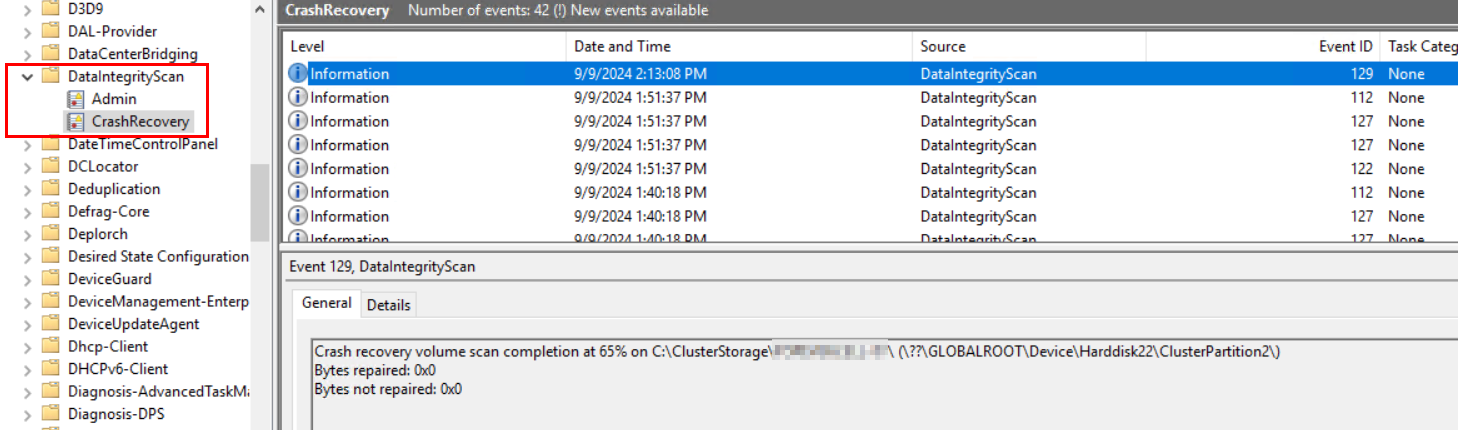Switch to the General tab

pos(327,303)
